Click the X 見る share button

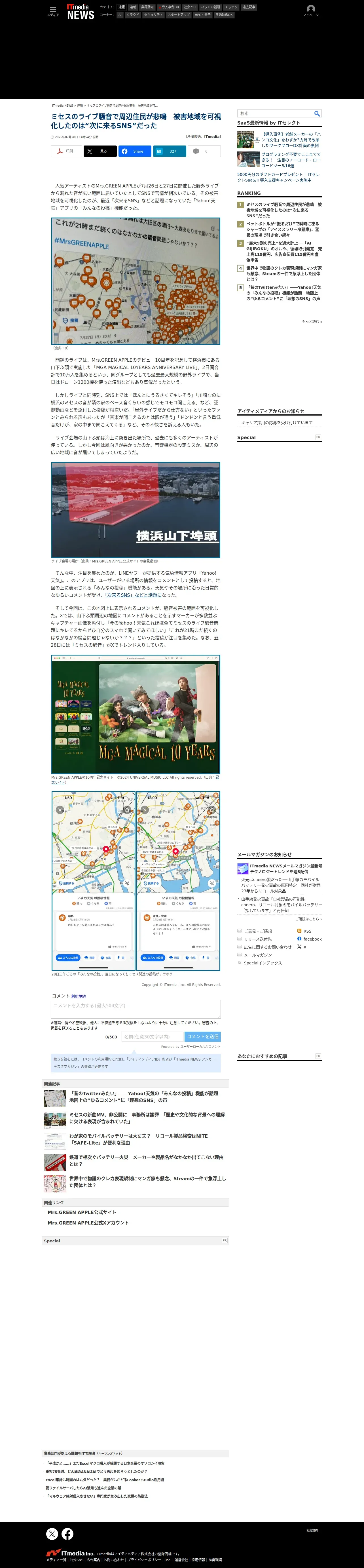coord(100,151)
